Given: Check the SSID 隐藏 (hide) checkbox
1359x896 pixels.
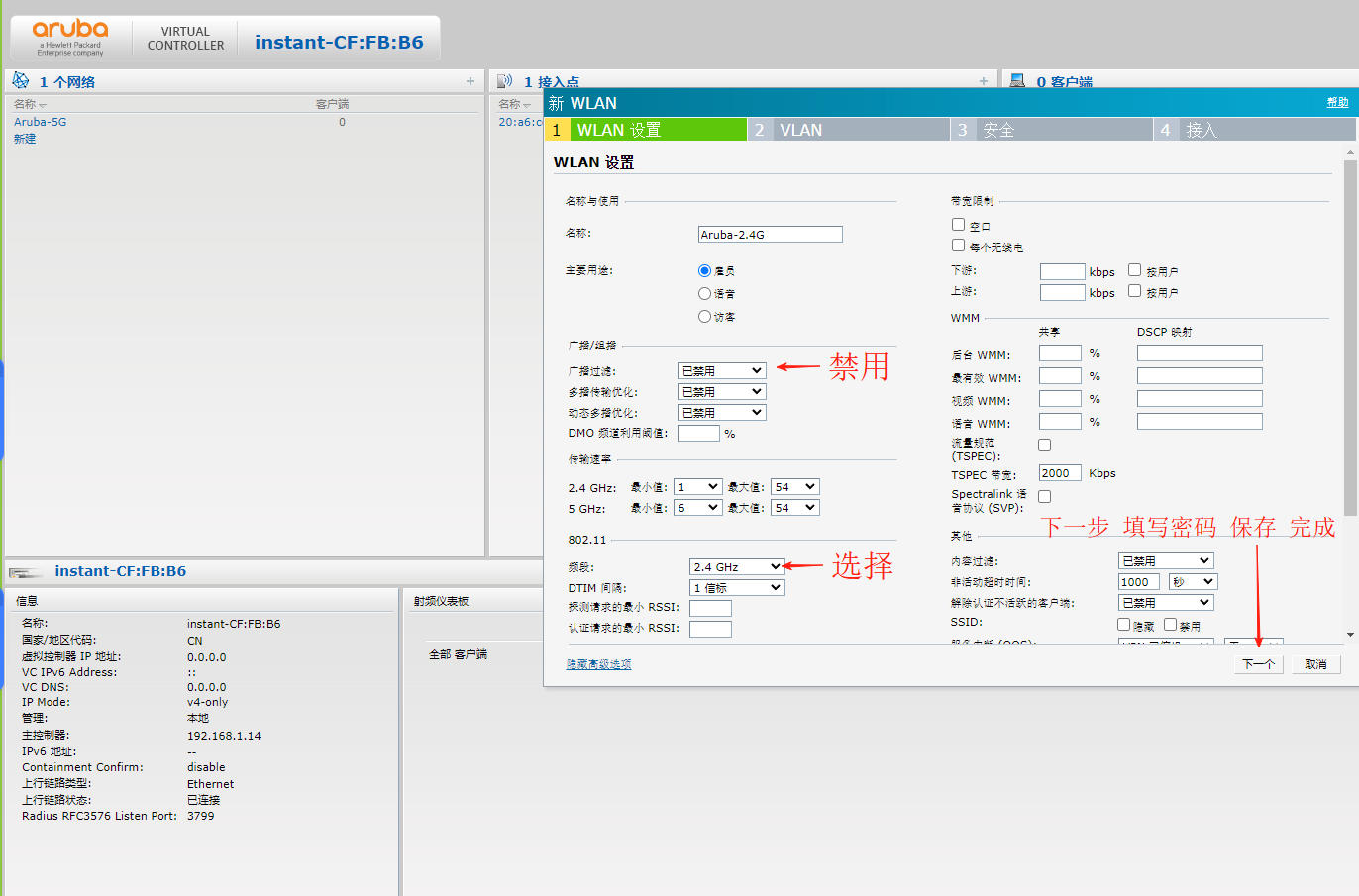Looking at the screenshot, I should pos(1123,624).
